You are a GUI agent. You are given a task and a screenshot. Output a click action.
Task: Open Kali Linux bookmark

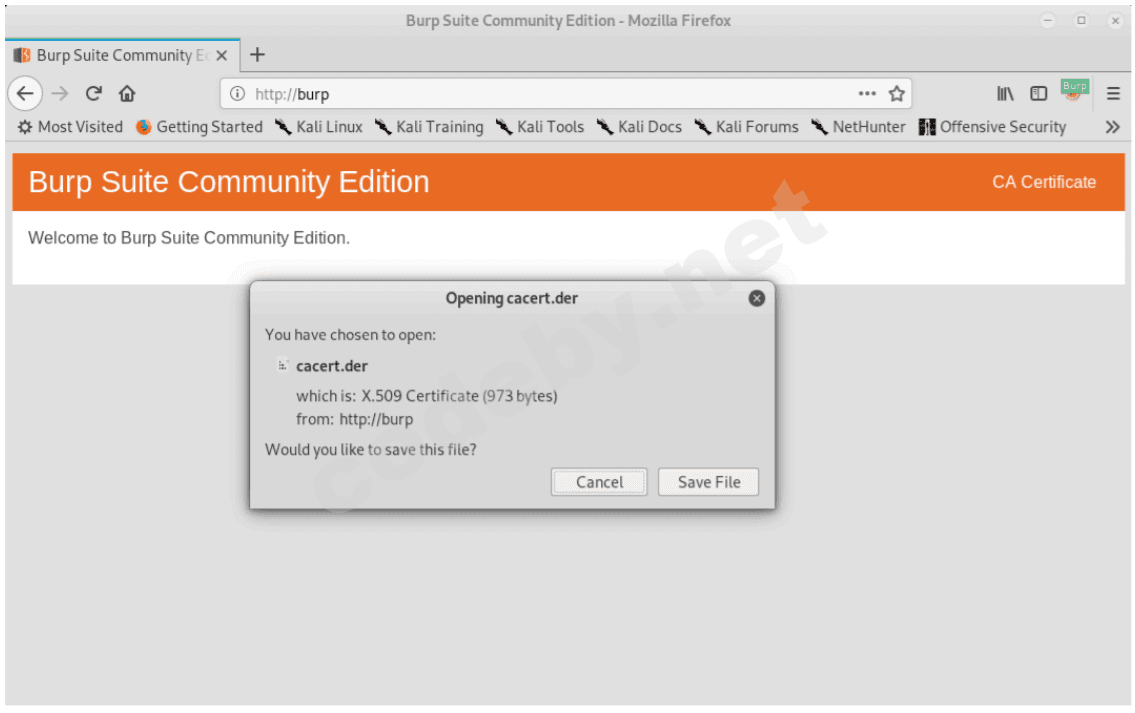(x=318, y=127)
